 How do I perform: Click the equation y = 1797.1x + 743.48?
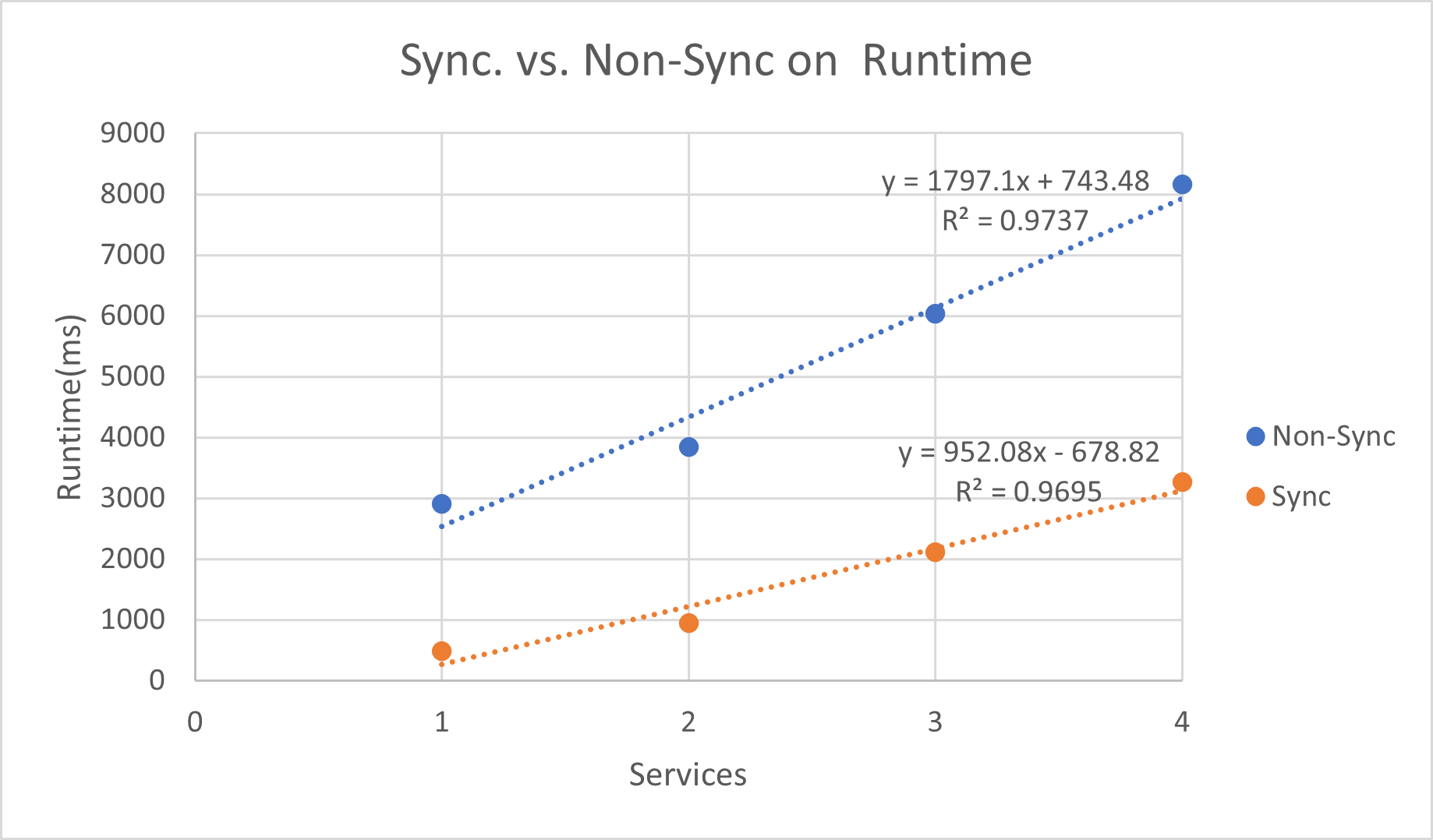[1015, 181]
